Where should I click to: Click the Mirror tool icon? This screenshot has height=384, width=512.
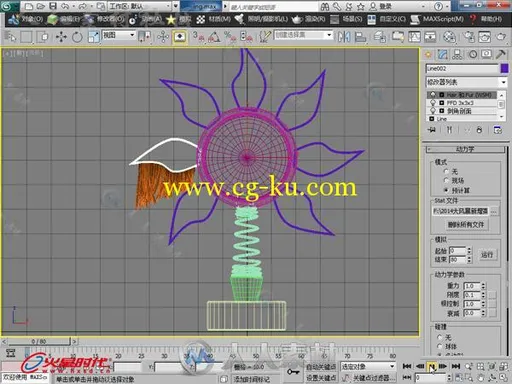(x=344, y=36)
